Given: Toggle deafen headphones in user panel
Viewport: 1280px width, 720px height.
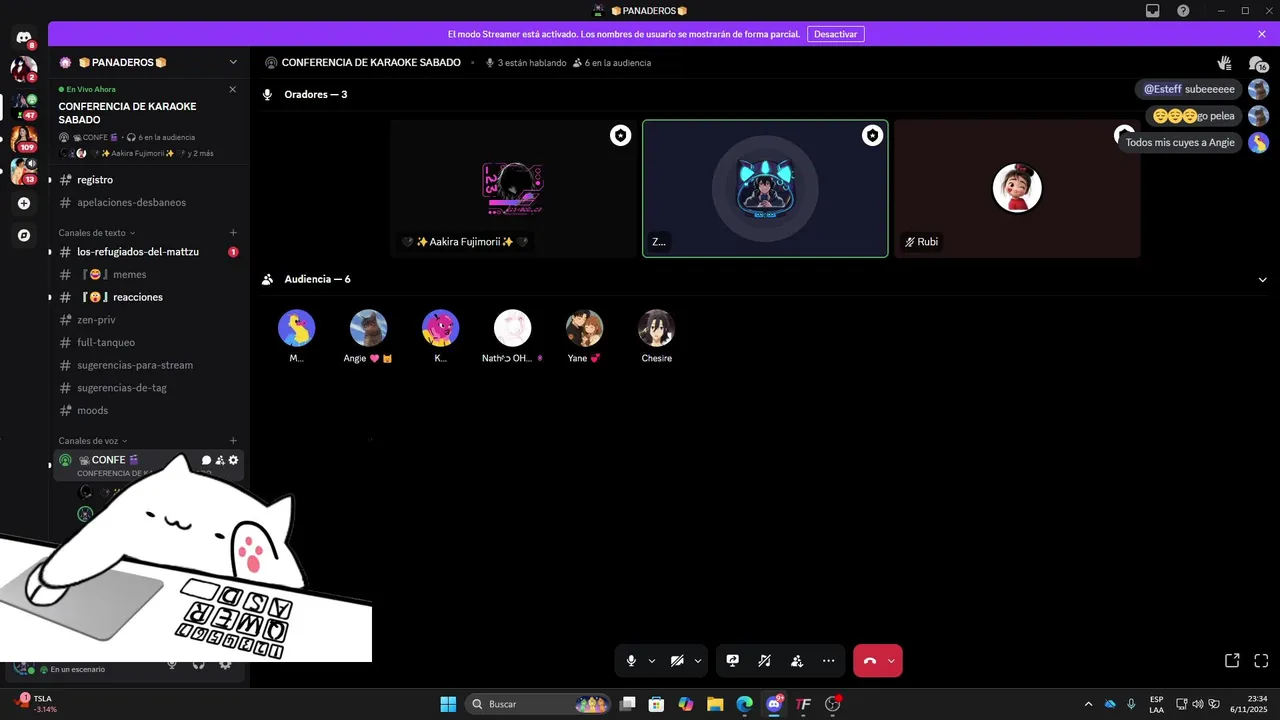Looking at the screenshot, I should pyautogui.click(x=198, y=665).
